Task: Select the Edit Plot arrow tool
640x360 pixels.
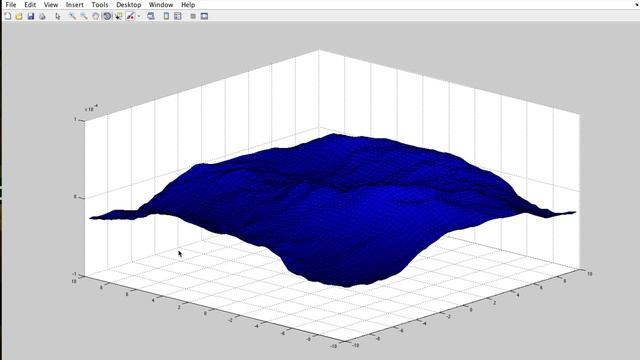Action: tap(58, 16)
